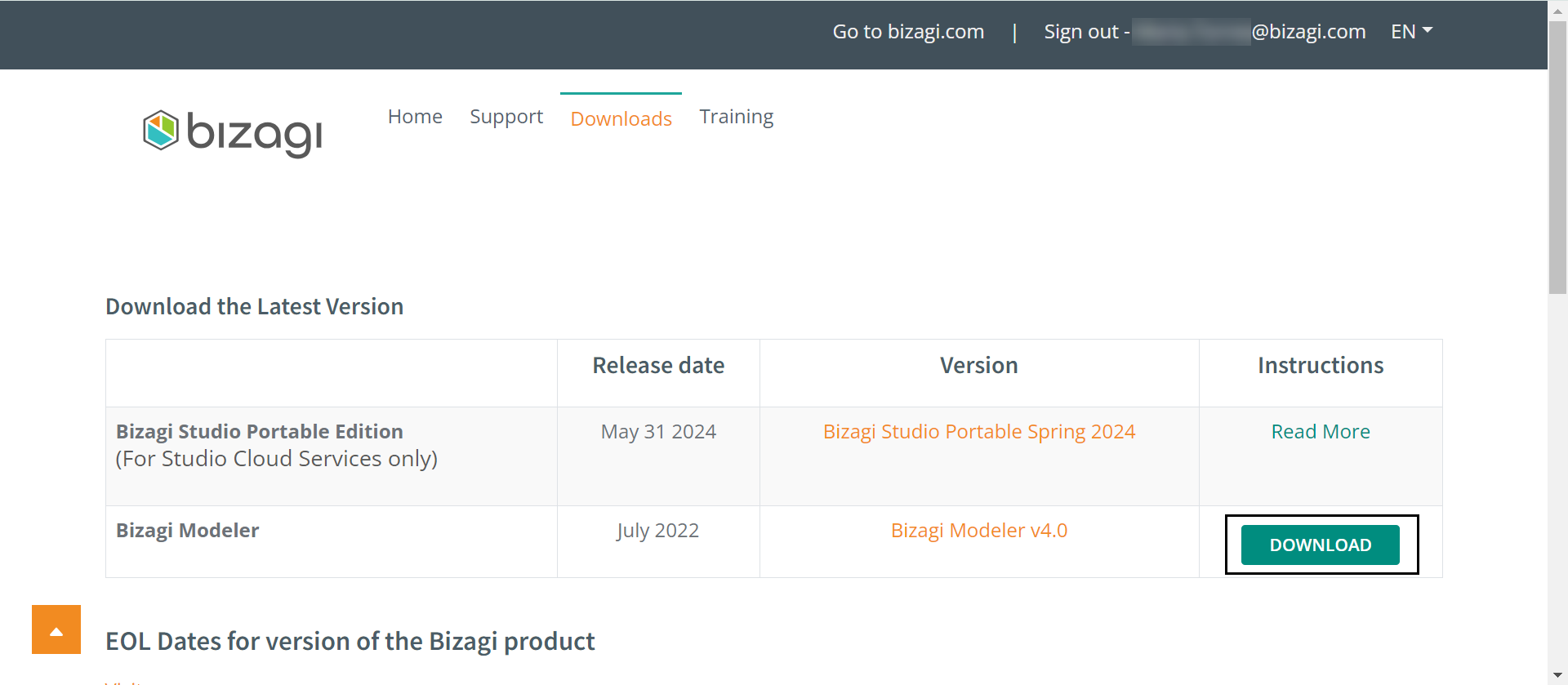Open the Support menu item

(506, 117)
